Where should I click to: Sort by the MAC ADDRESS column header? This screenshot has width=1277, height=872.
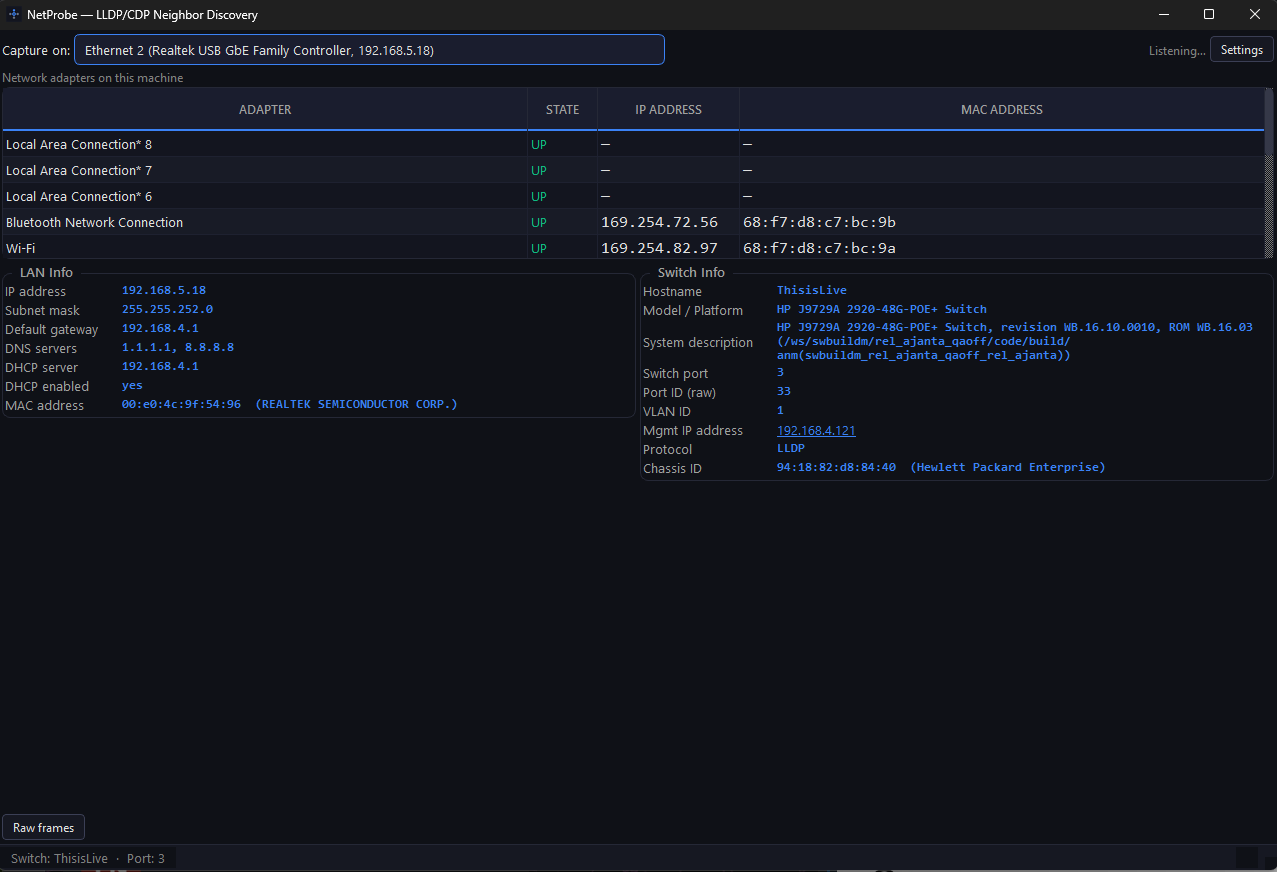pos(1001,110)
